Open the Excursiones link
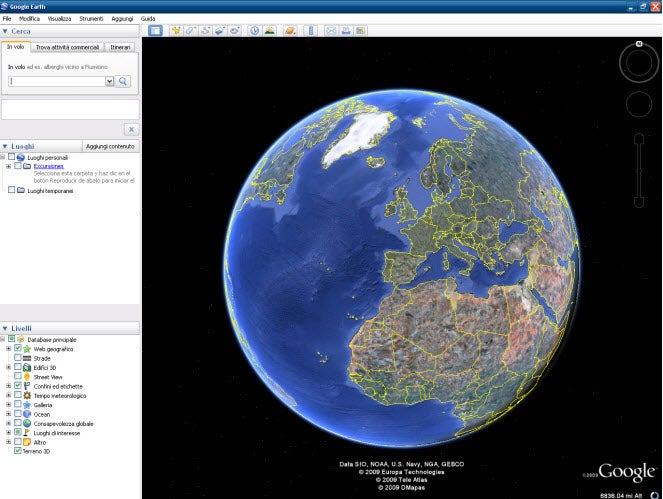Image resolution: width=663 pixels, height=499 pixels. click(49, 166)
